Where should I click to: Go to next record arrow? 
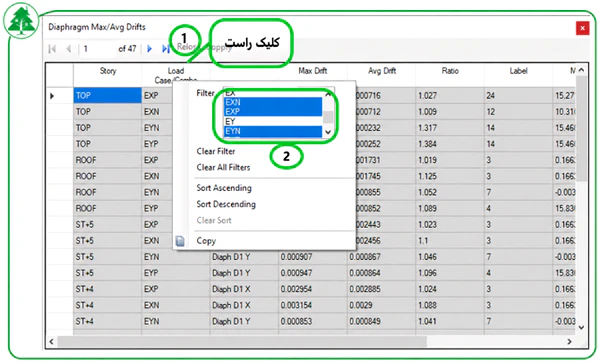(x=150, y=49)
